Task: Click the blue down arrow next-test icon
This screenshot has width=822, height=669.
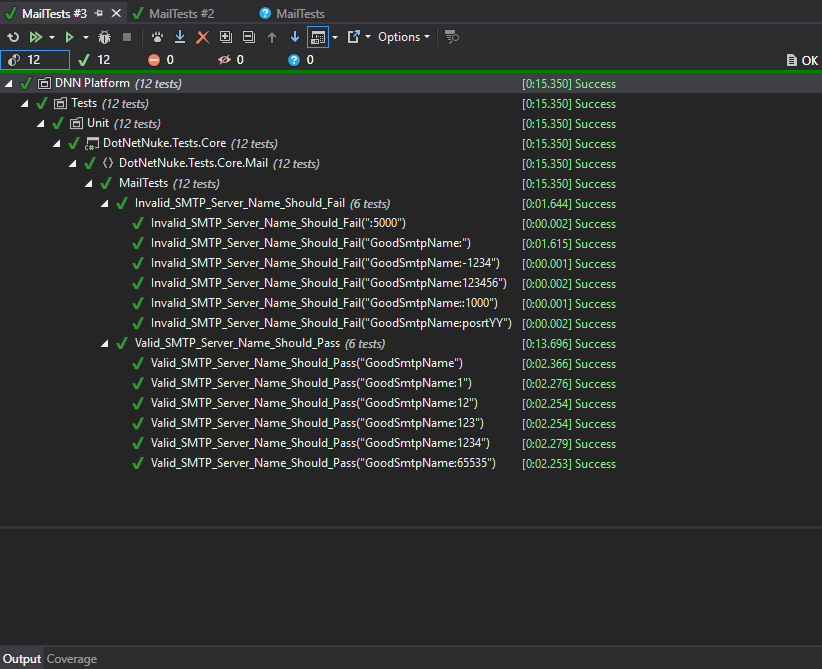Action: pyautogui.click(x=294, y=37)
